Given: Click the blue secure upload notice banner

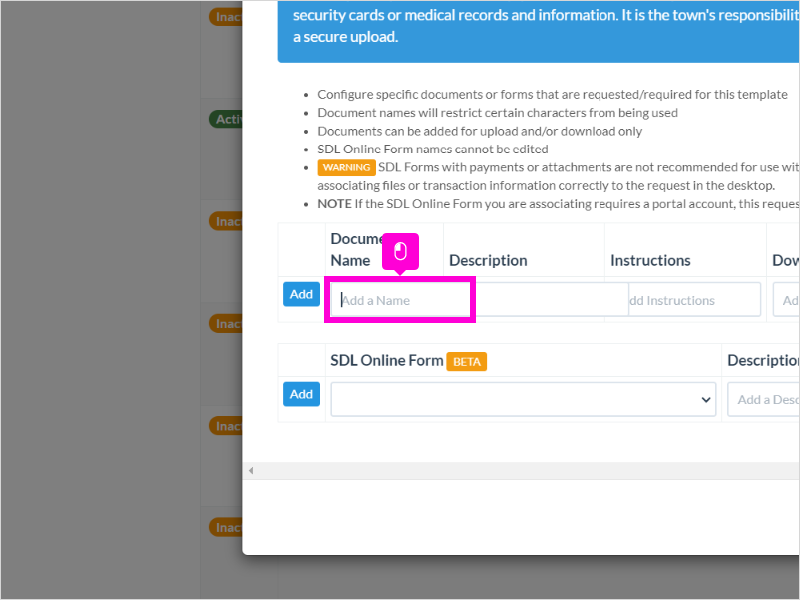Looking at the screenshot, I should click(539, 31).
